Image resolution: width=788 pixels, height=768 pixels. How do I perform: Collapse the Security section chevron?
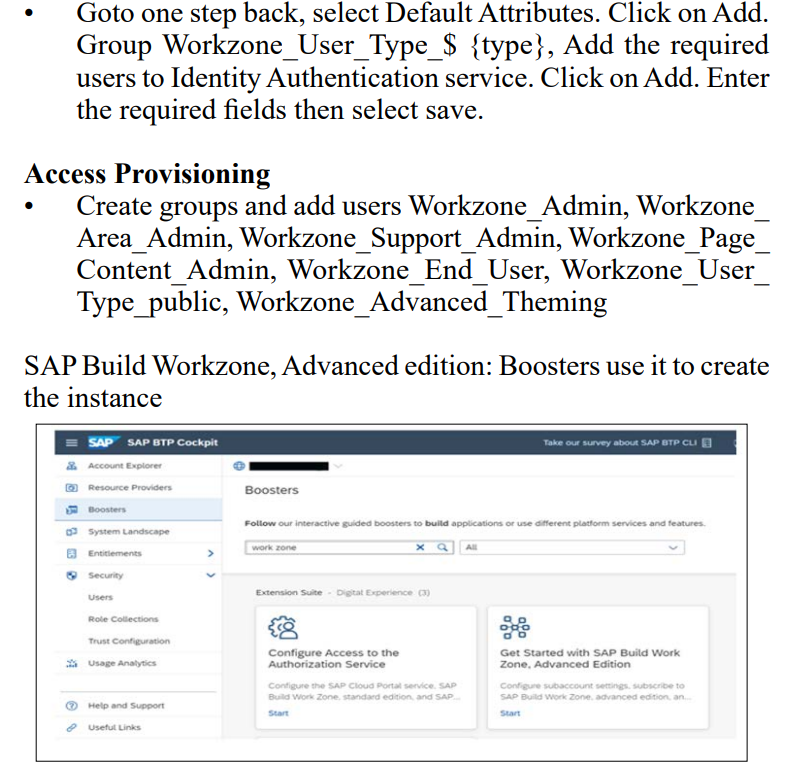tap(211, 575)
